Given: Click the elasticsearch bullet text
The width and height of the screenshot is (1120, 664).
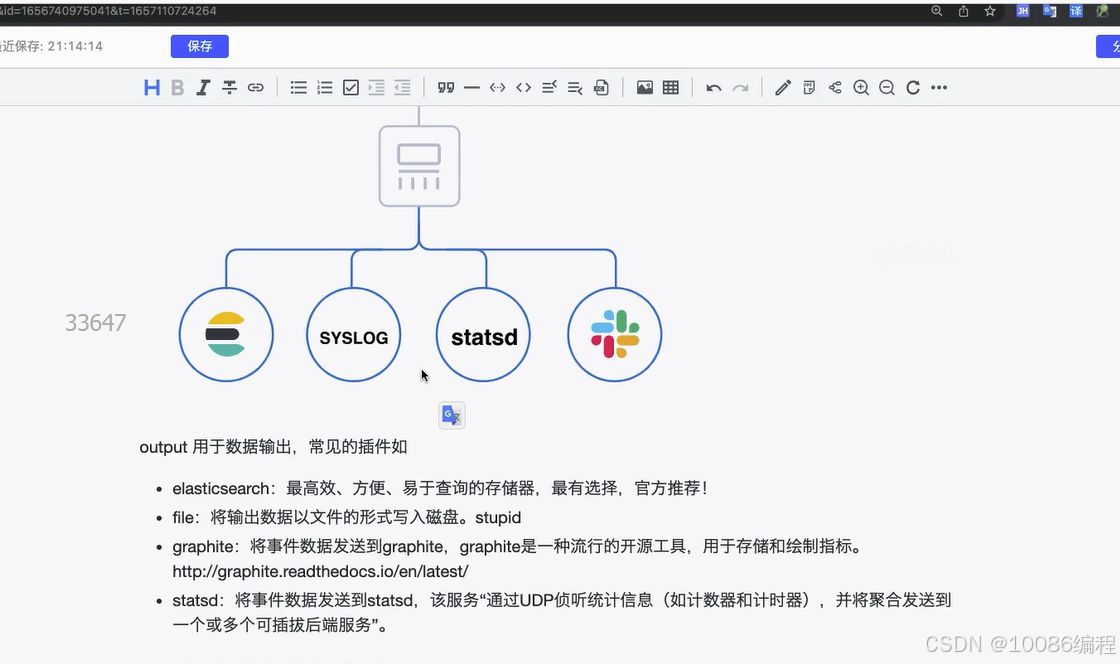Looking at the screenshot, I should [440, 488].
